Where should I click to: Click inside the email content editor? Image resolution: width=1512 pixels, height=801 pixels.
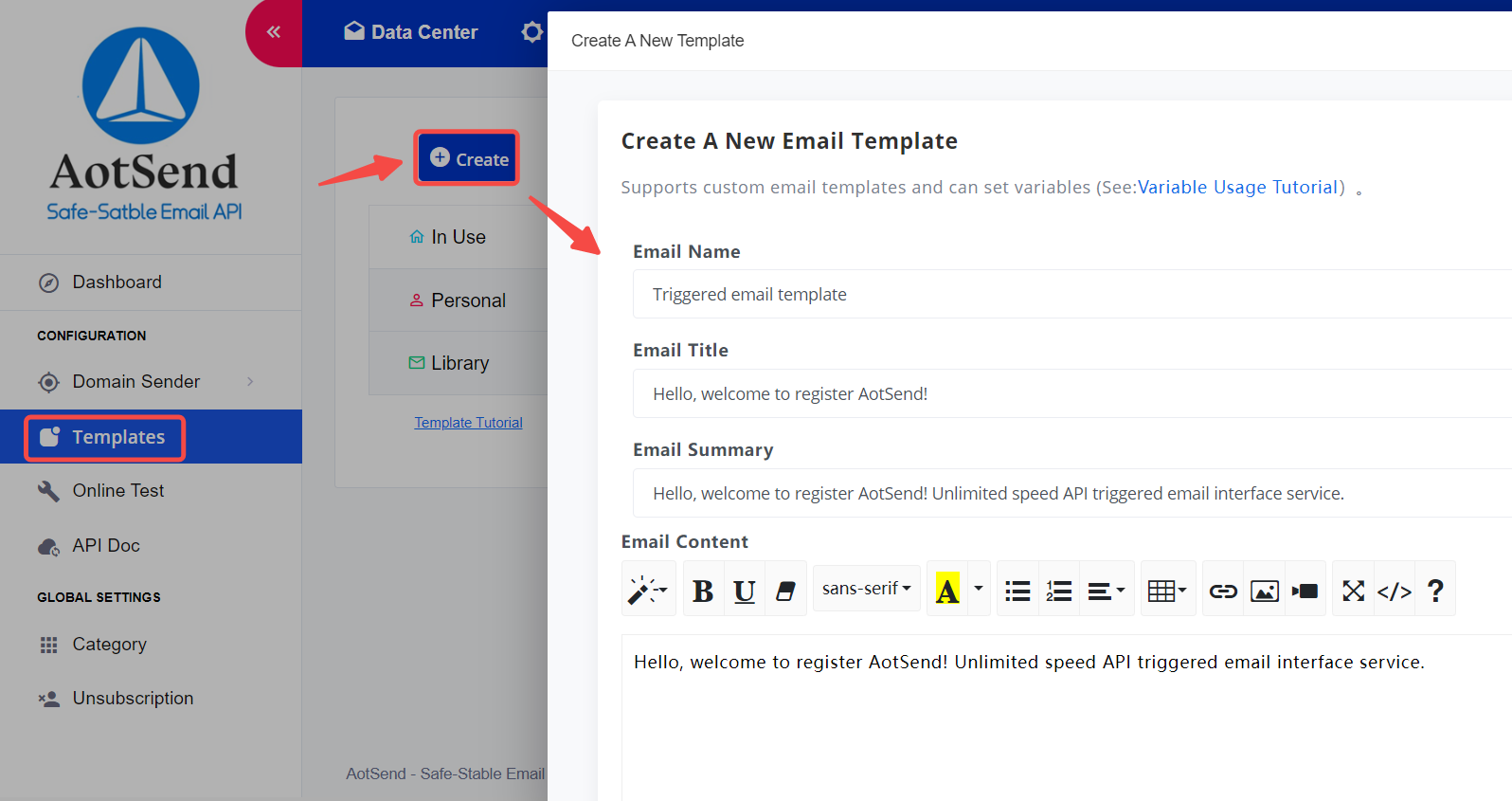pos(1067,719)
